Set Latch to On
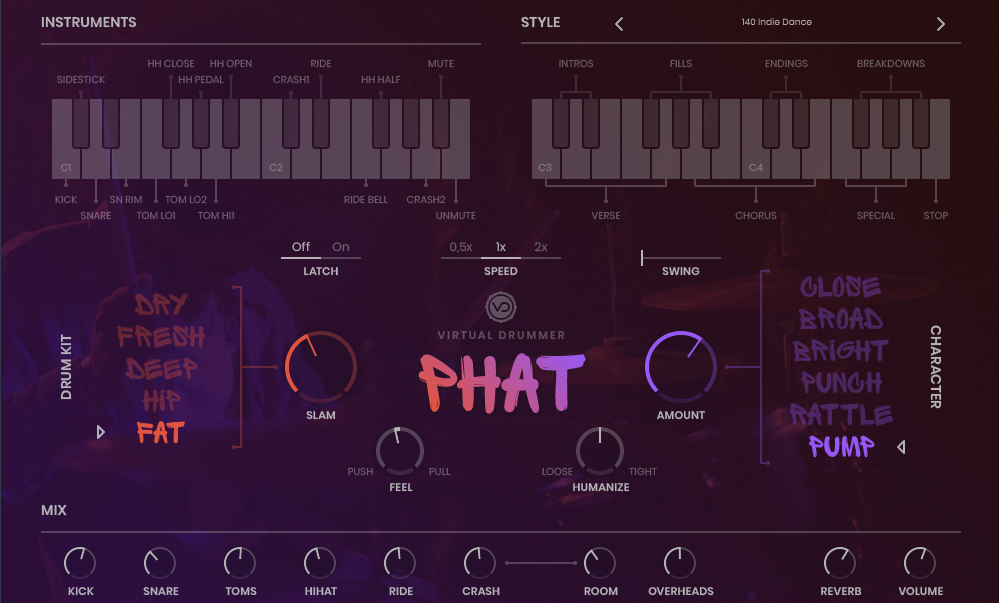 coord(341,247)
